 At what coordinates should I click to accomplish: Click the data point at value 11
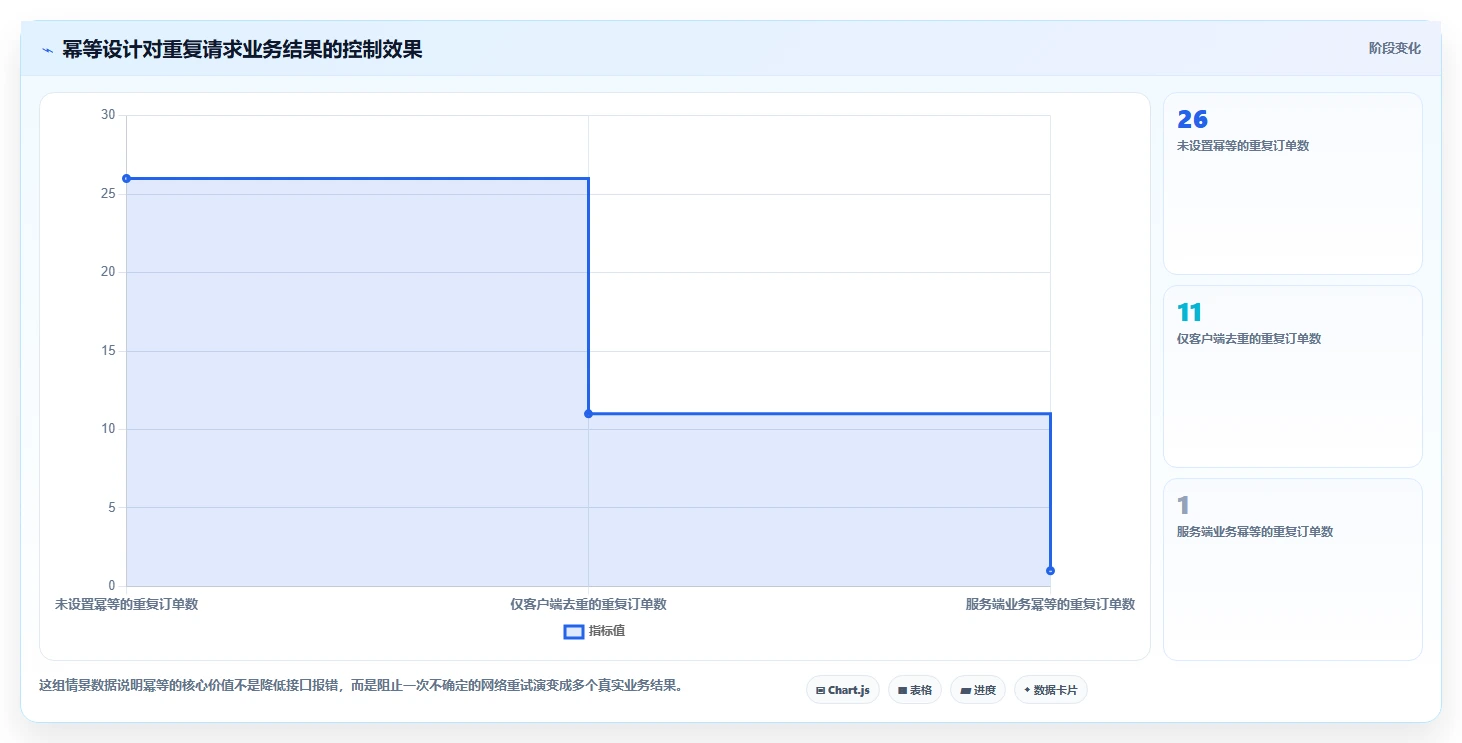[588, 414]
